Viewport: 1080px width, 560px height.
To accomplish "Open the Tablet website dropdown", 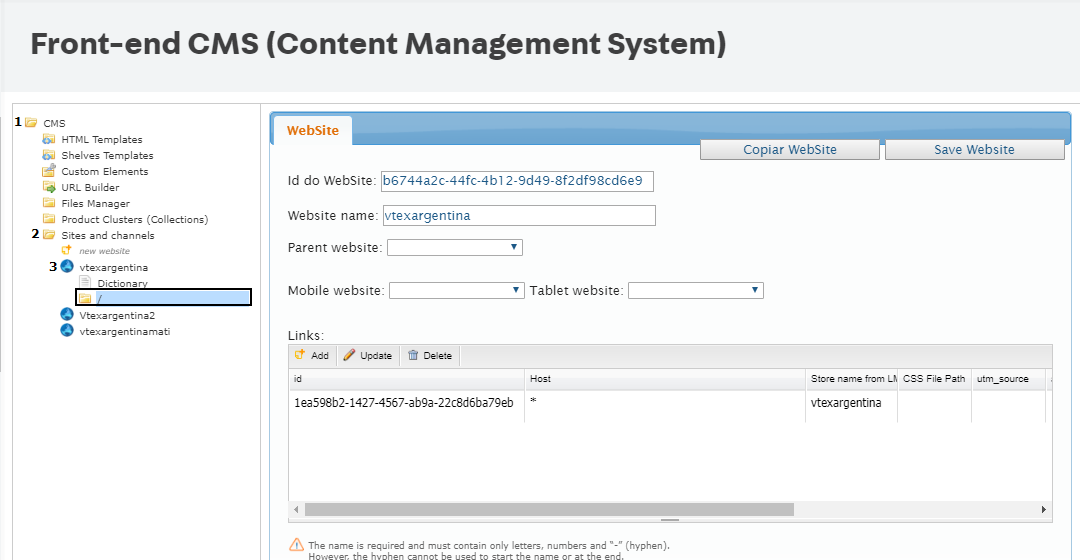I will pos(695,290).
